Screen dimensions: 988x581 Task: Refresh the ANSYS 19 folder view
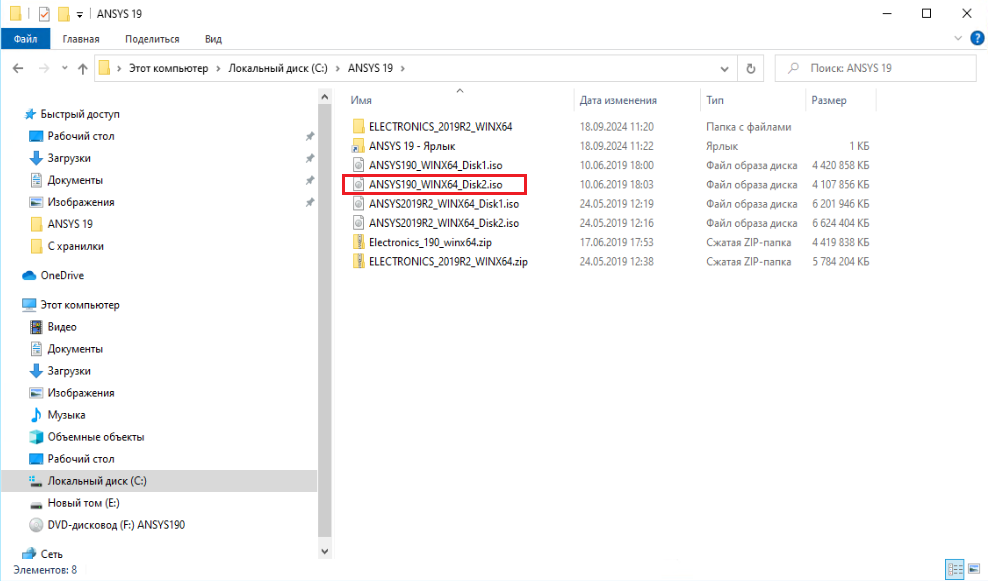point(750,68)
